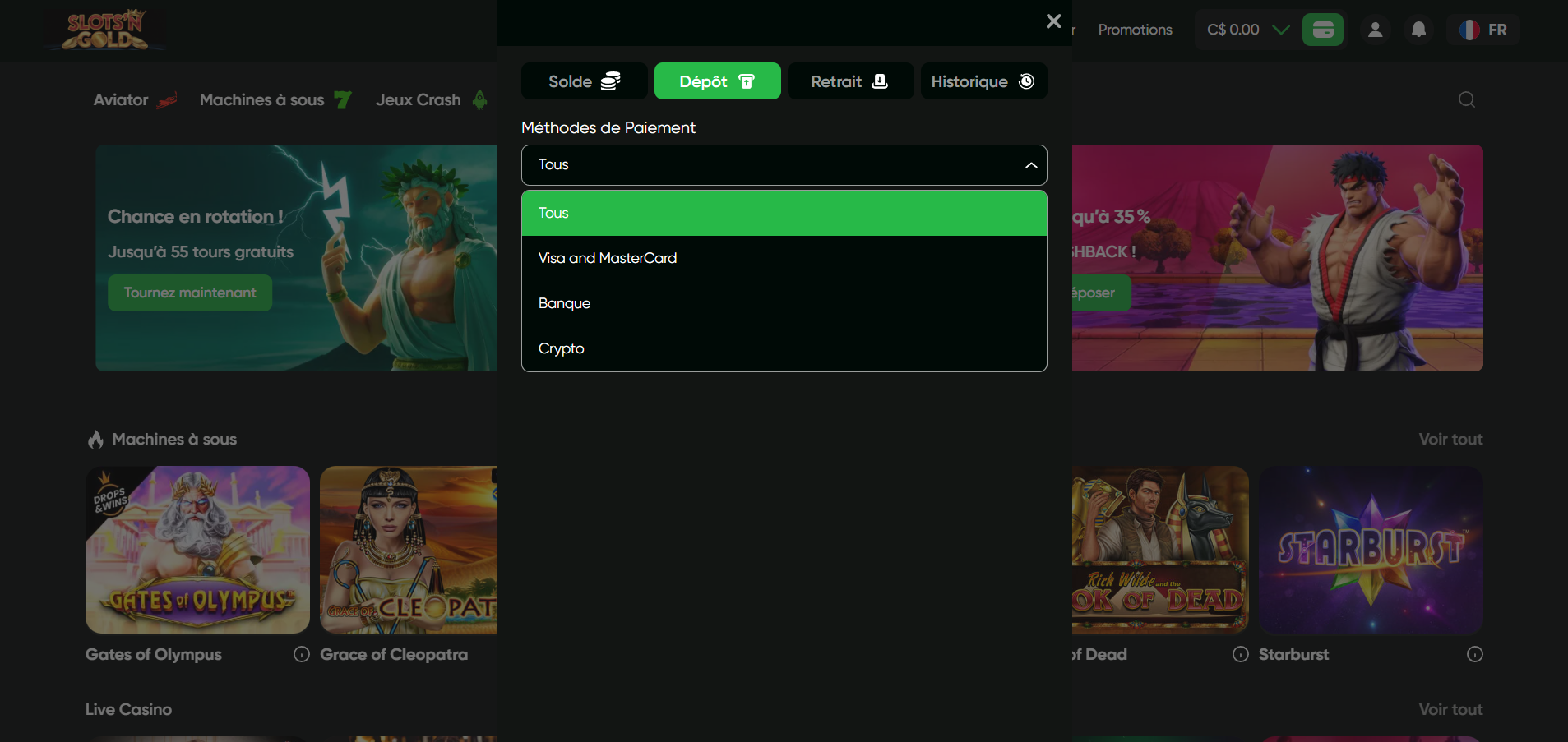Choose Crypto payment method
The image size is (1568, 742).
(x=784, y=348)
